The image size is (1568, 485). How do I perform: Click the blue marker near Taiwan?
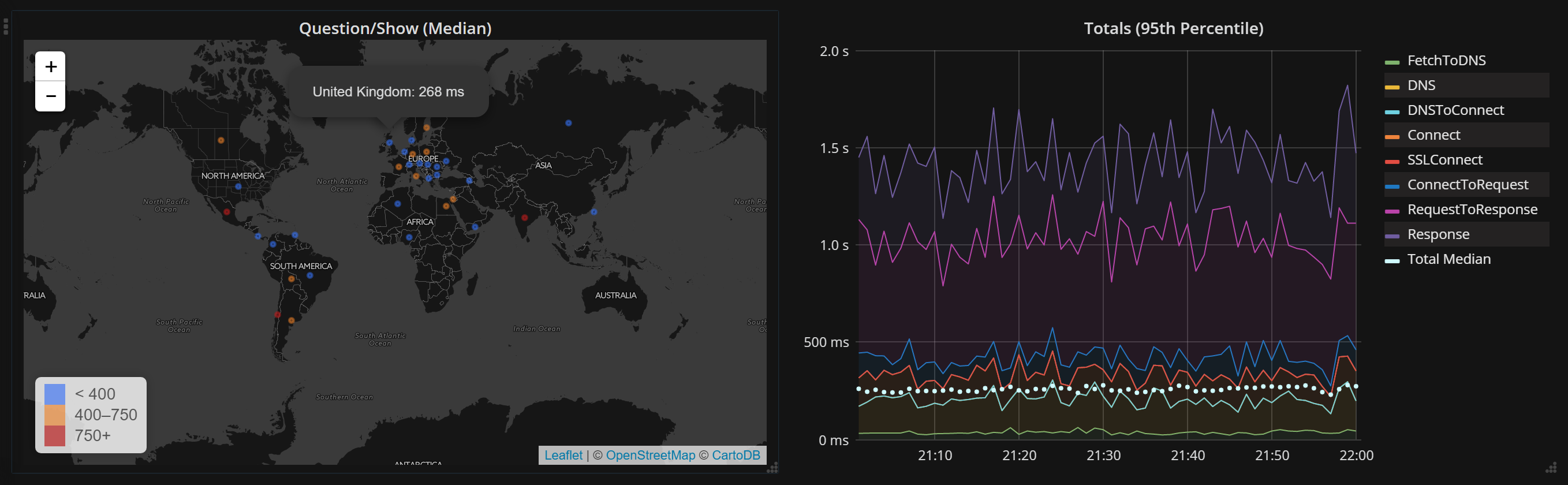click(x=593, y=212)
